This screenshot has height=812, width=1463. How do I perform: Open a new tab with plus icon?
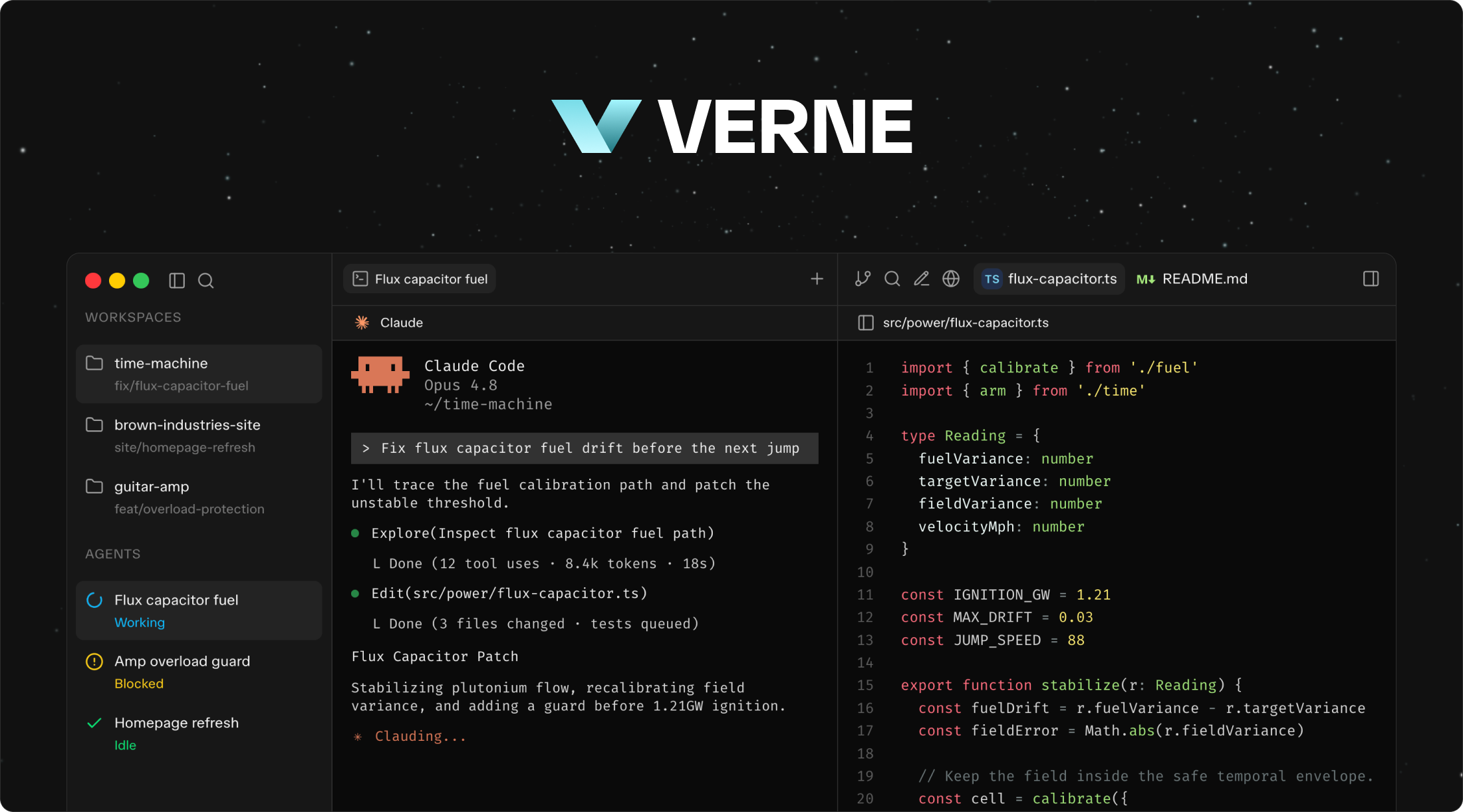(817, 279)
